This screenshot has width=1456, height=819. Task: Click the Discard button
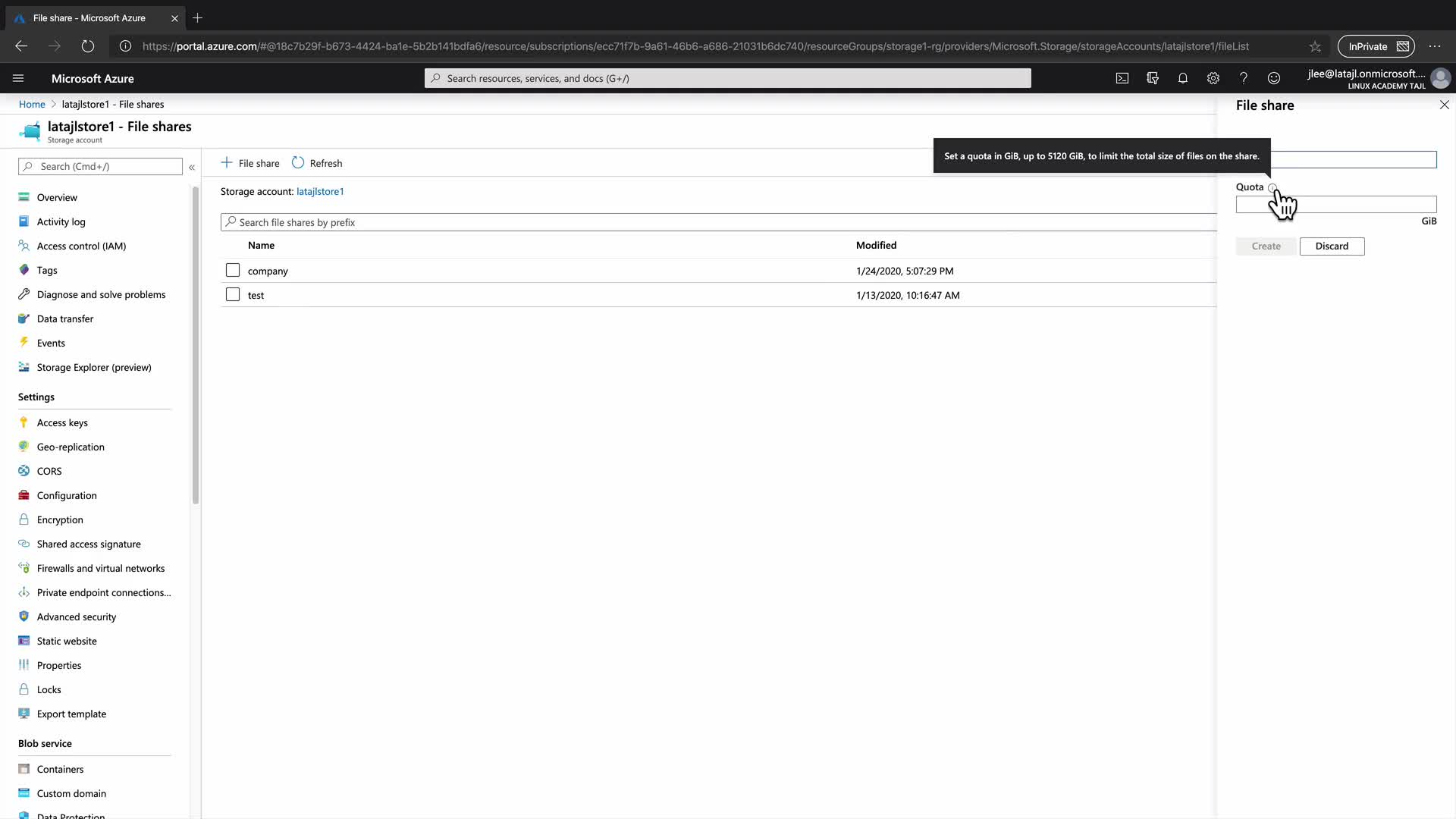coord(1331,246)
